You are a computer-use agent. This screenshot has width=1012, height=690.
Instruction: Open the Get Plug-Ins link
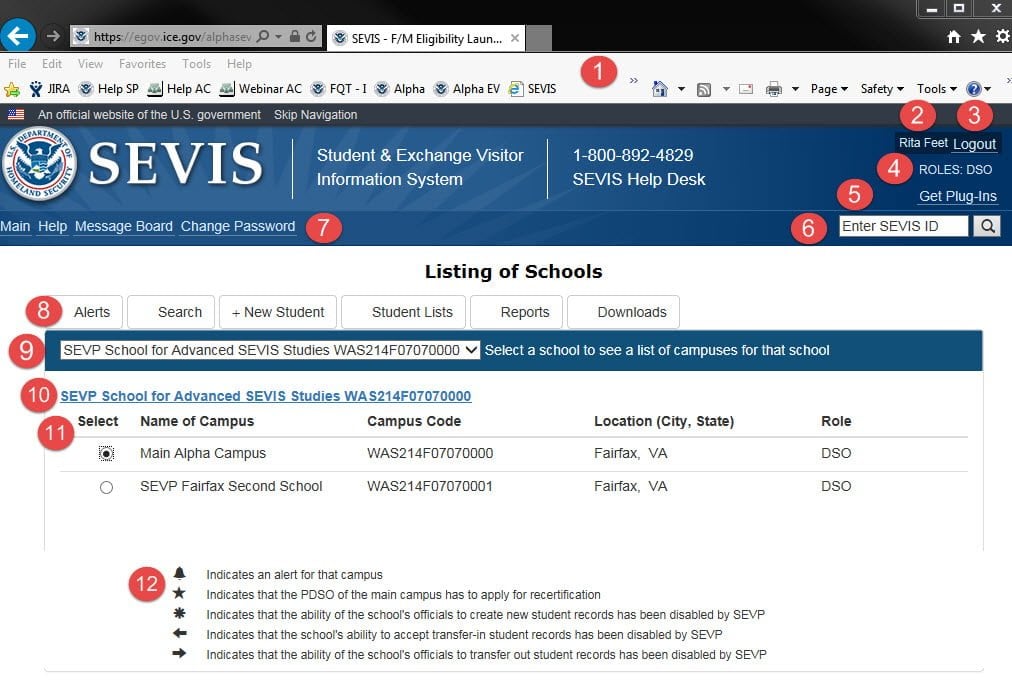pos(957,196)
